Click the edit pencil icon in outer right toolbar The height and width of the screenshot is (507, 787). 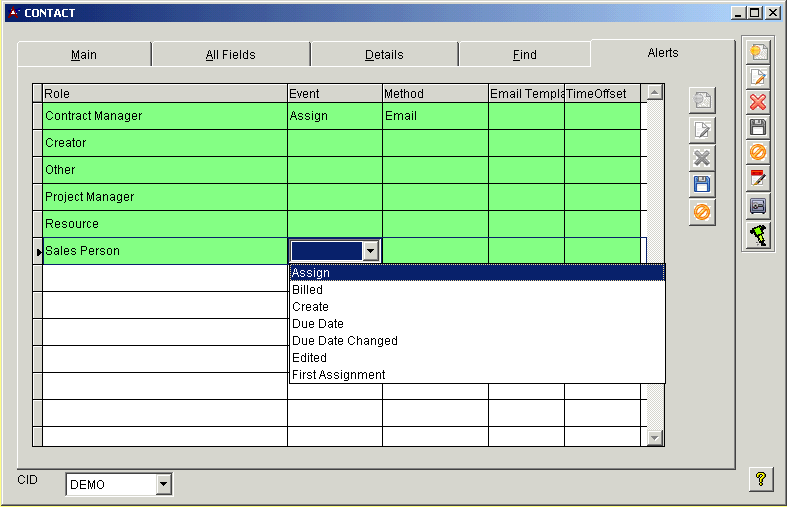(758, 77)
